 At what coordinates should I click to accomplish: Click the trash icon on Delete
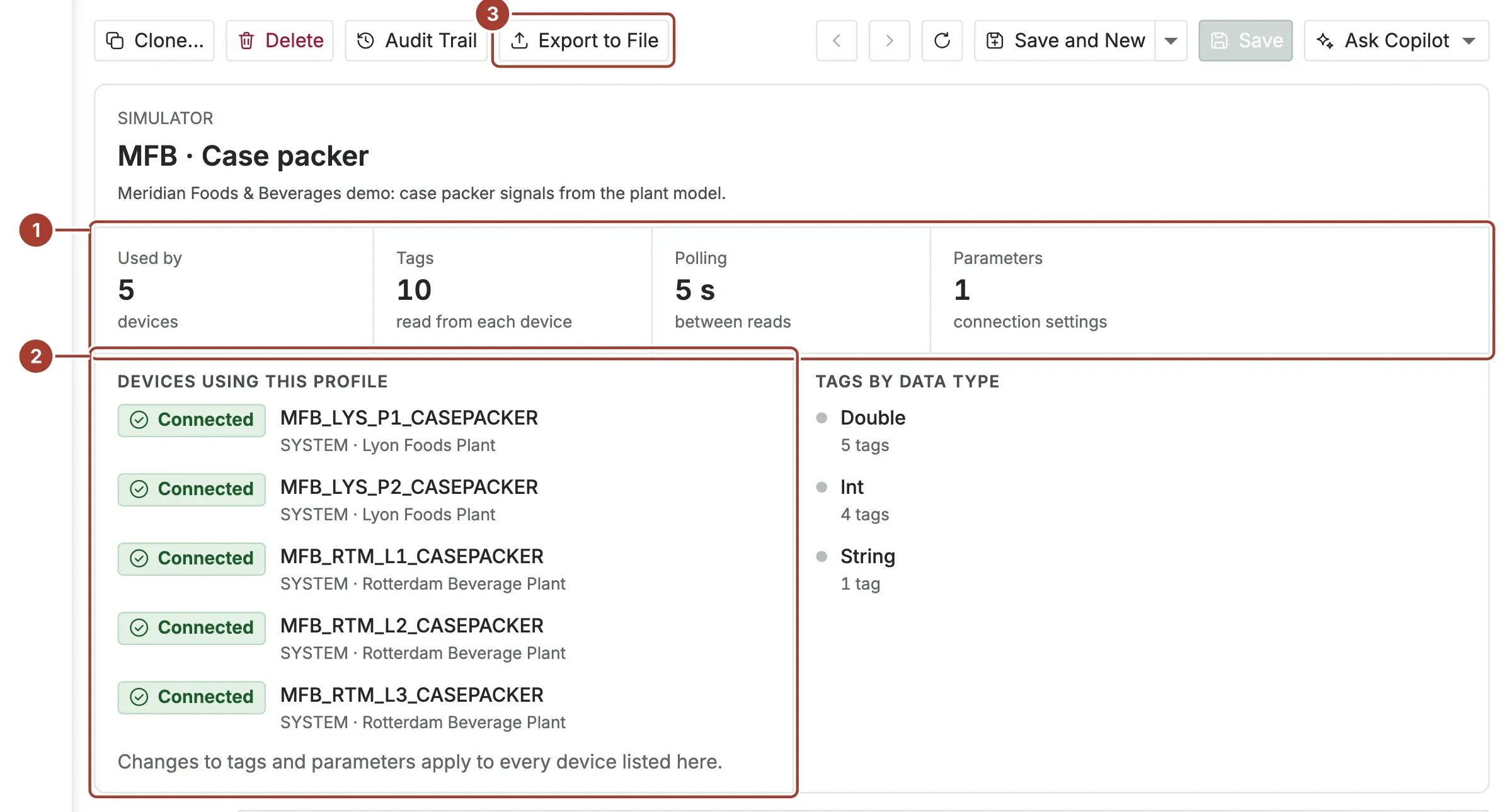(x=246, y=41)
